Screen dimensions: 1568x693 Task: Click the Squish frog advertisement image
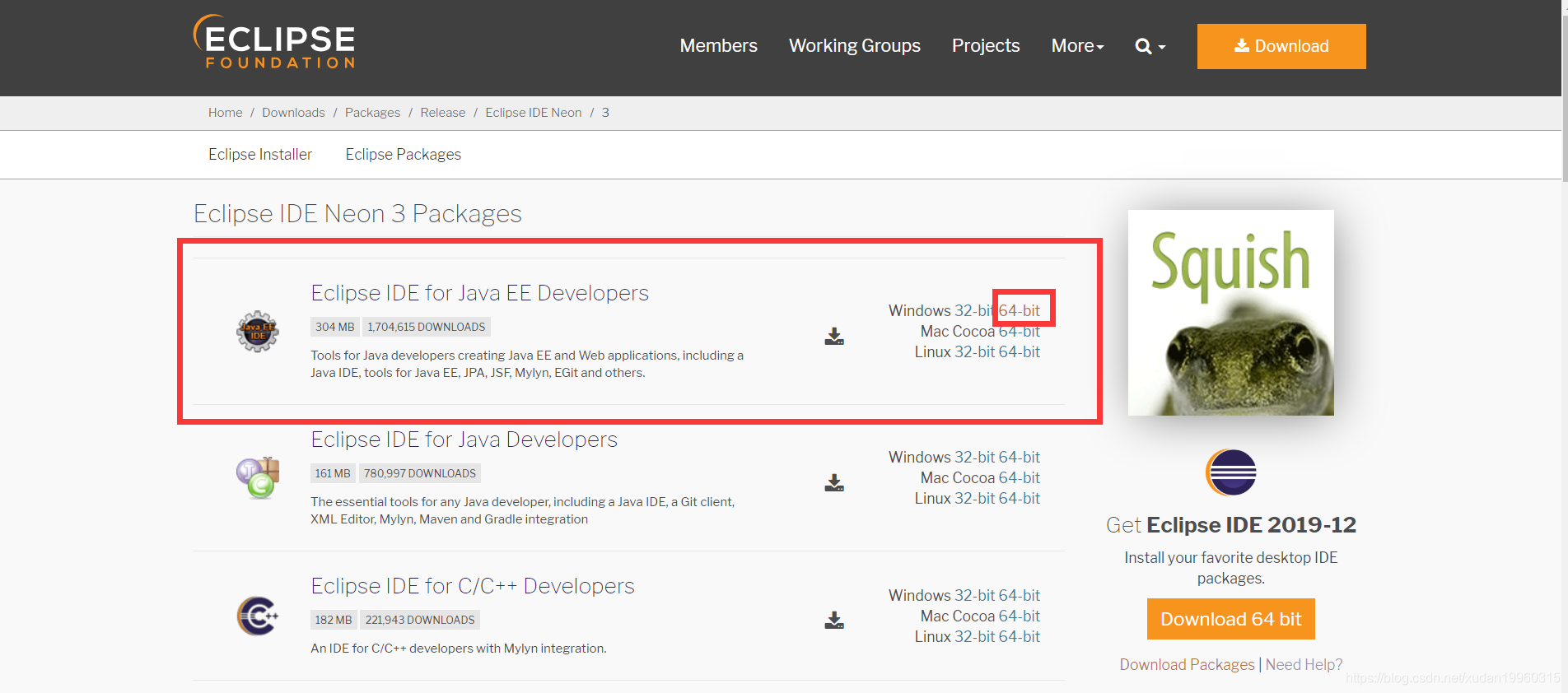click(x=1230, y=313)
